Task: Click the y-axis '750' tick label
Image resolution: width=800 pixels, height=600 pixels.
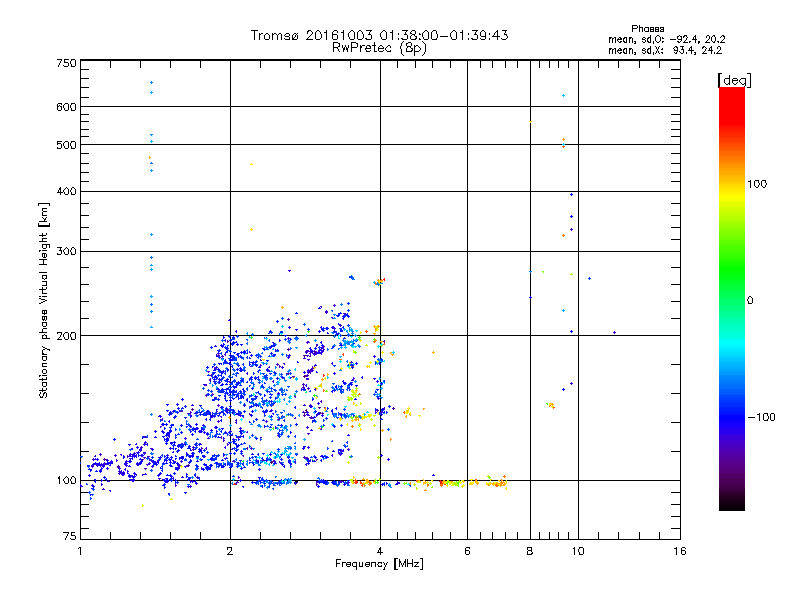Action: click(66, 63)
